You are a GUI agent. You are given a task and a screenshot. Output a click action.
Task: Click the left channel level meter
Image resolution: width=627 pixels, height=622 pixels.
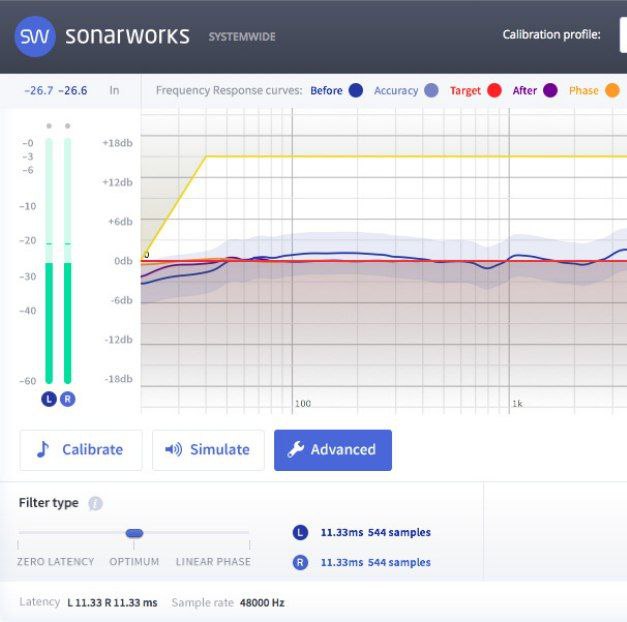coord(49,261)
